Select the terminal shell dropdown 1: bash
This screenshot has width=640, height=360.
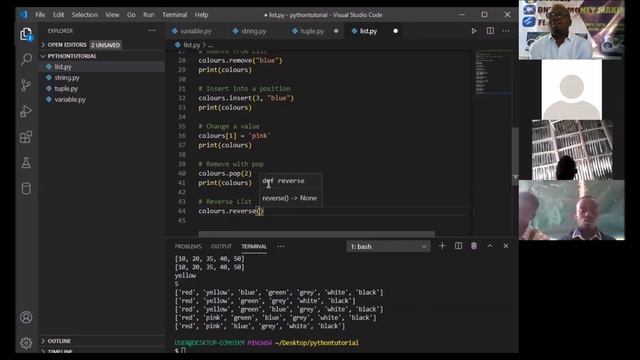[x=388, y=247]
